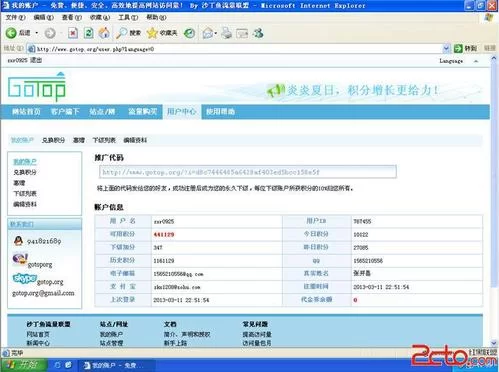Screen dimensions: 499x372
Task: Stop page loading with red X icon
Action: click(73, 33)
